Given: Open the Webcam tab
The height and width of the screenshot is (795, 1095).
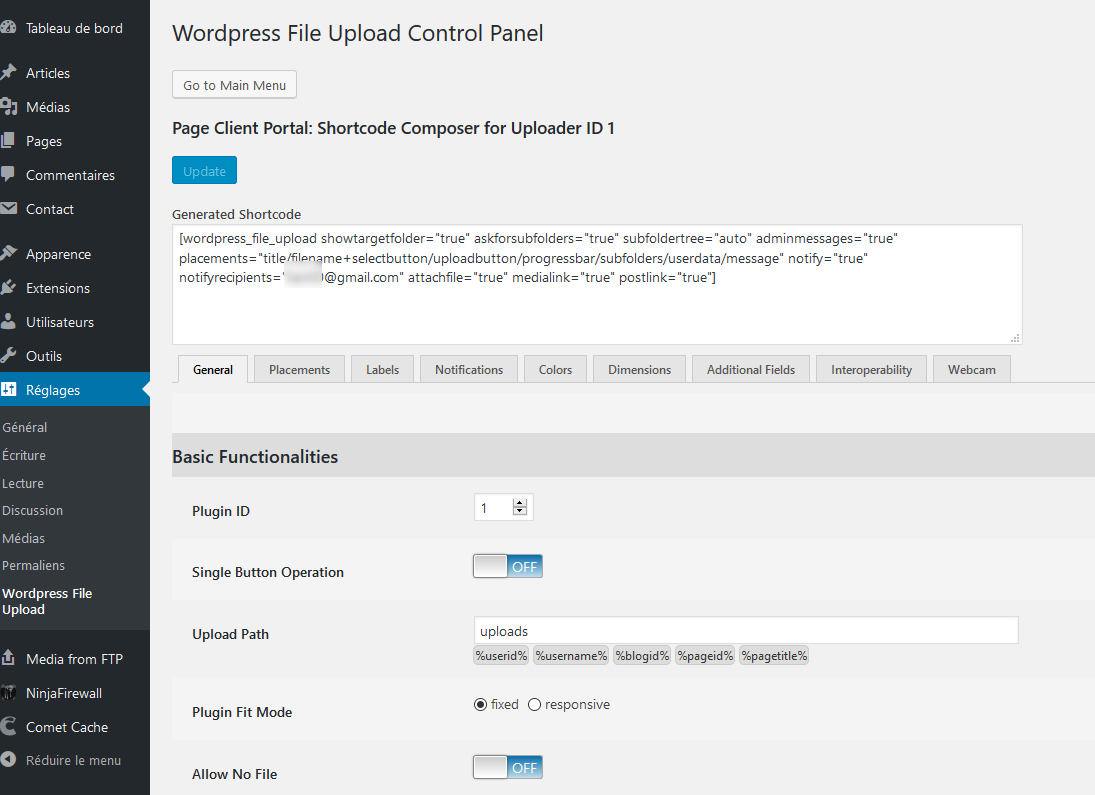Looking at the screenshot, I should 971,370.
